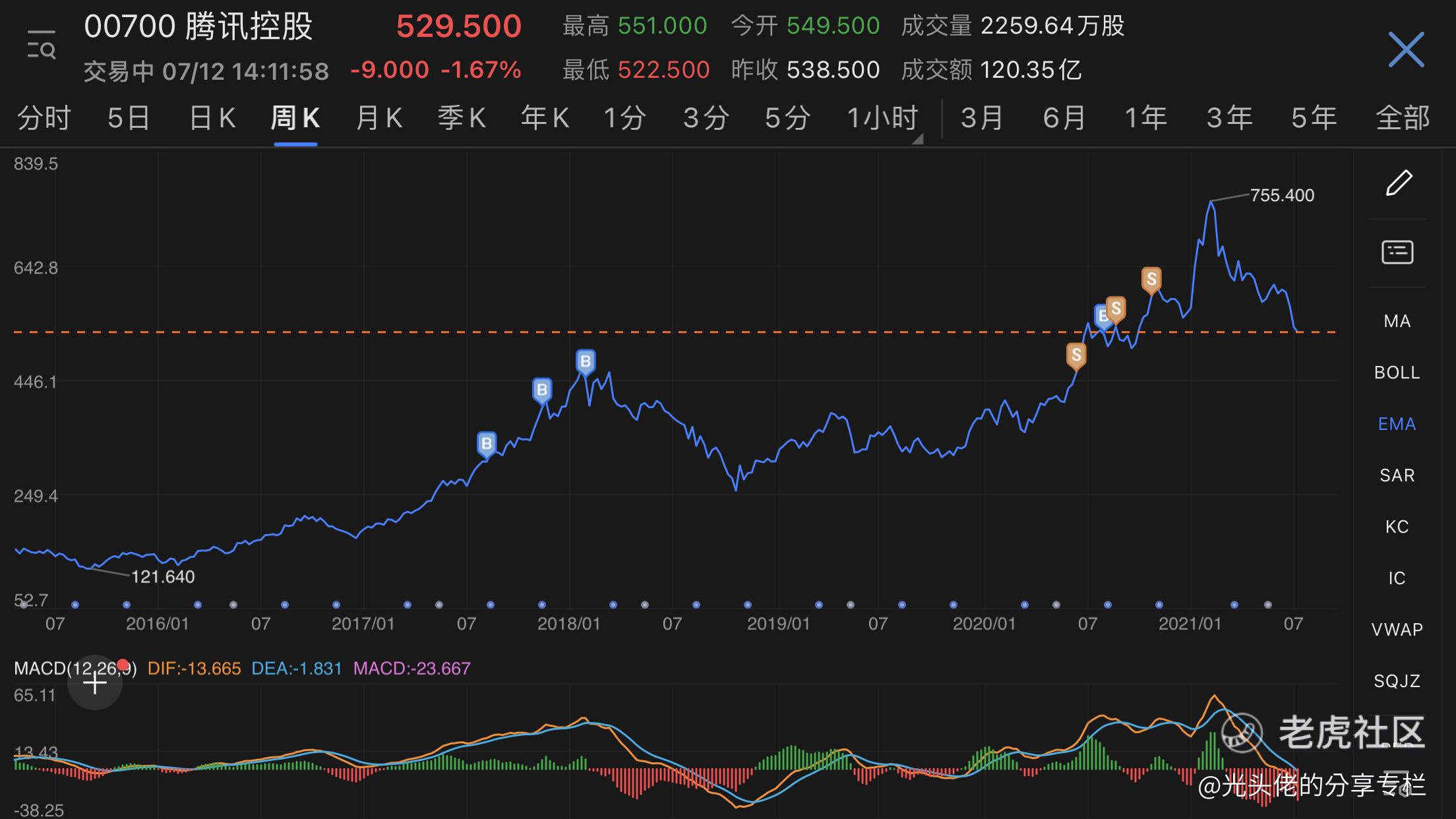Set range to 5年
1456x819 pixels.
tap(1314, 118)
